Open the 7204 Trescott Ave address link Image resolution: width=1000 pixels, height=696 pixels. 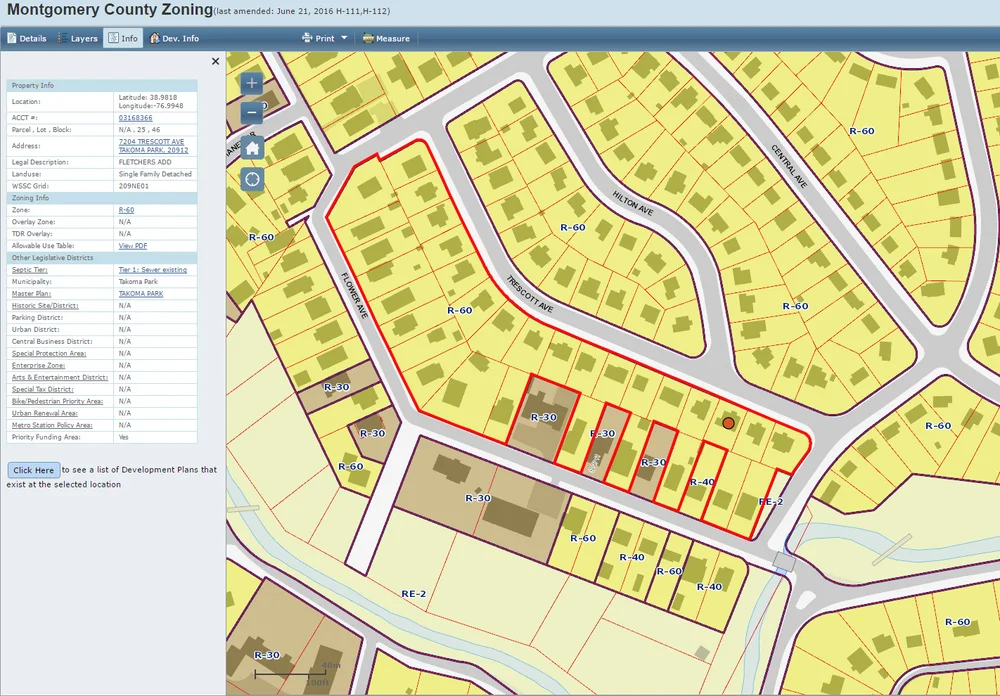coord(153,145)
